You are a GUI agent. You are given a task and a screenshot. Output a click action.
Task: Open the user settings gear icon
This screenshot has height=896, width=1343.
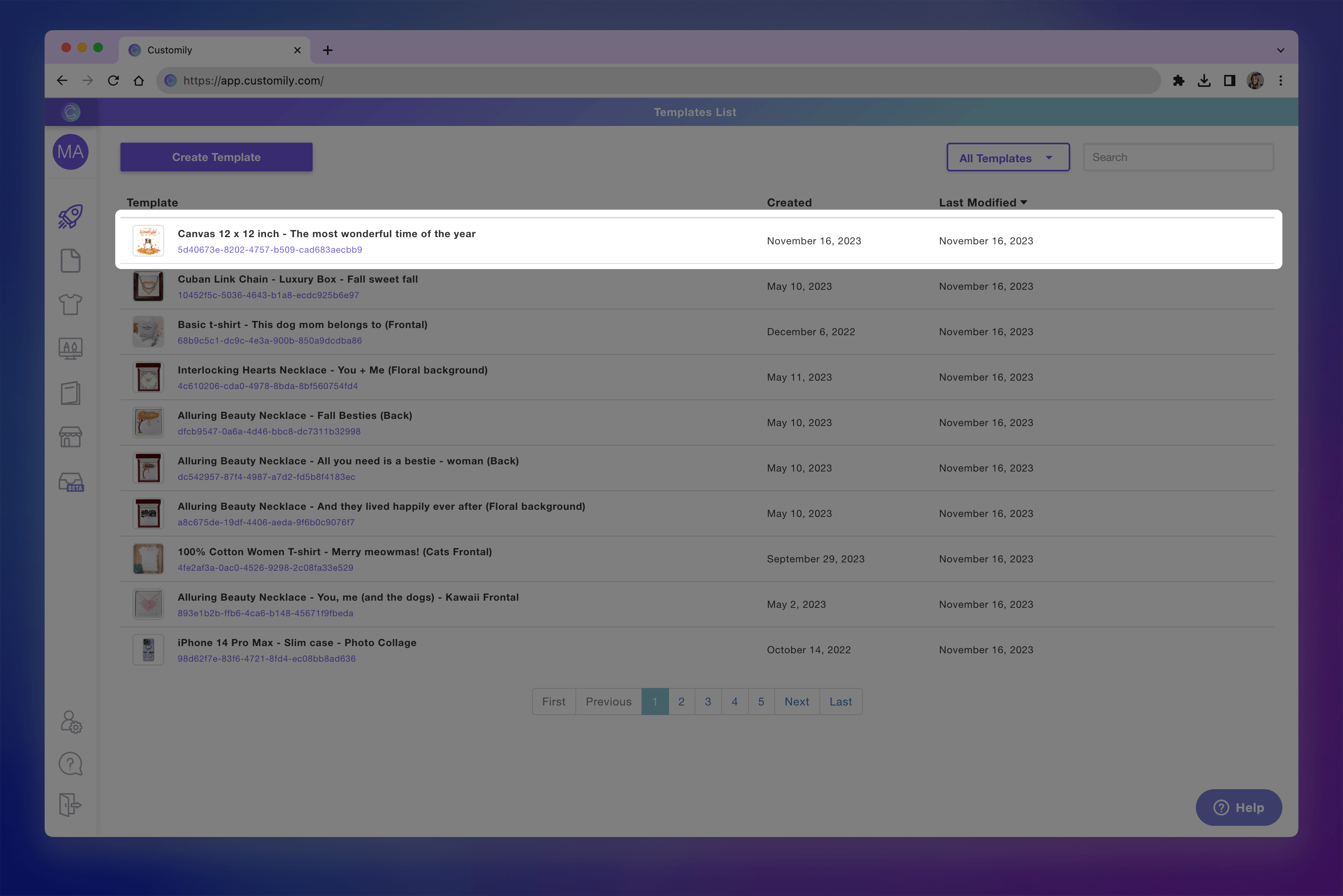tap(71, 722)
